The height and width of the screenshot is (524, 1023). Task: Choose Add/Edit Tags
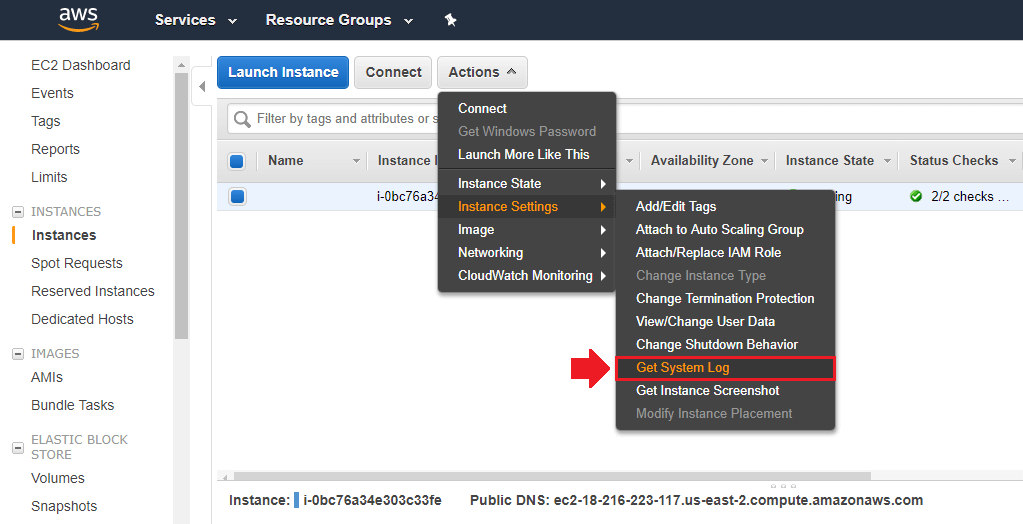(x=725, y=207)
